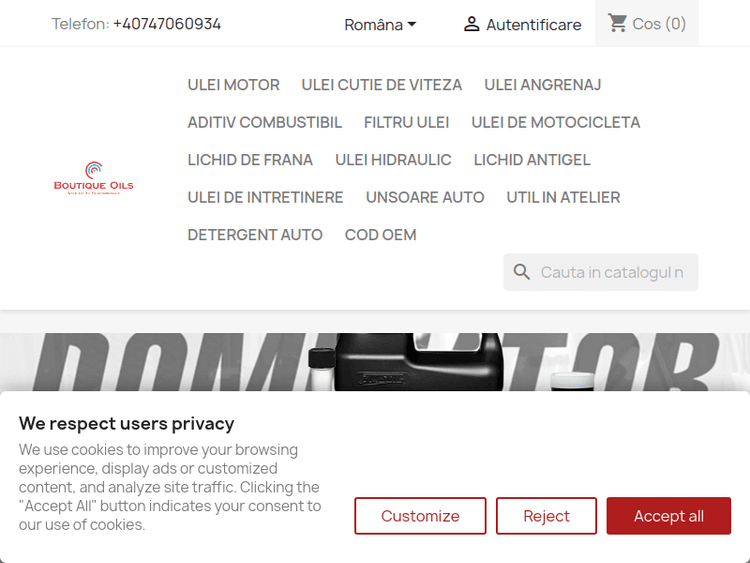Go to ADITIV COMBUSTIBIL category
This screenshot has height=563, width=750.
tap(264, 122)
